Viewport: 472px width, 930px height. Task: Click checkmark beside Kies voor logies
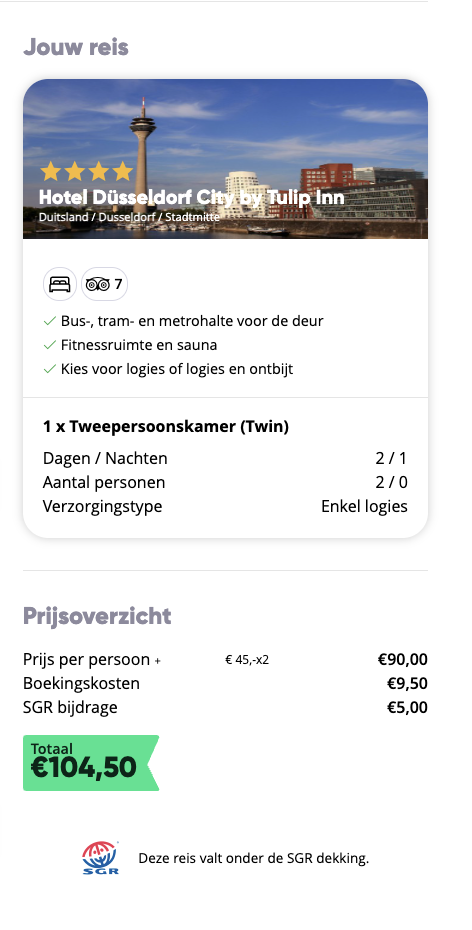pos(50,369)
